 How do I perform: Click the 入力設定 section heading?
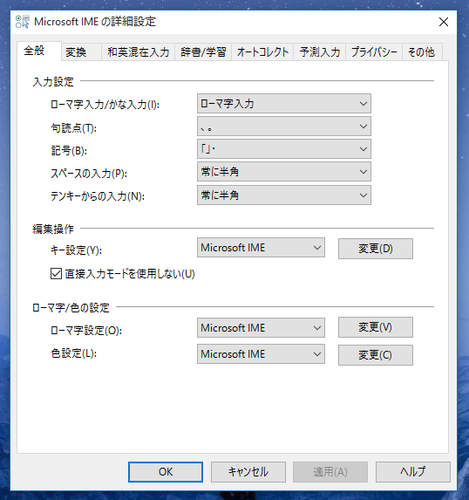pos(53,82)
